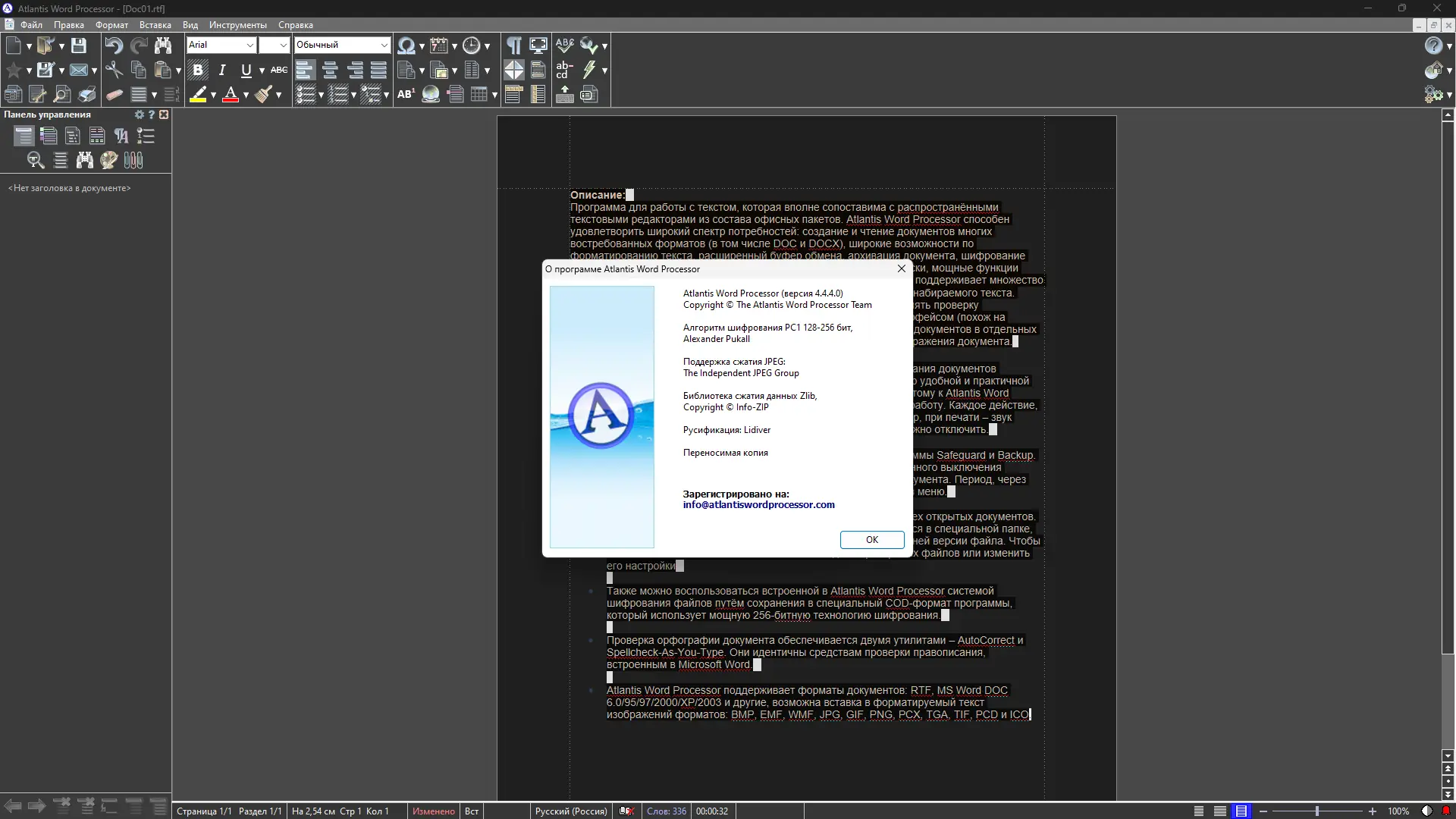The height and width of the screenshot is (819, 1456).
Task: Expand the font color dropdown arrow
Action: click(x=246, y=96)
